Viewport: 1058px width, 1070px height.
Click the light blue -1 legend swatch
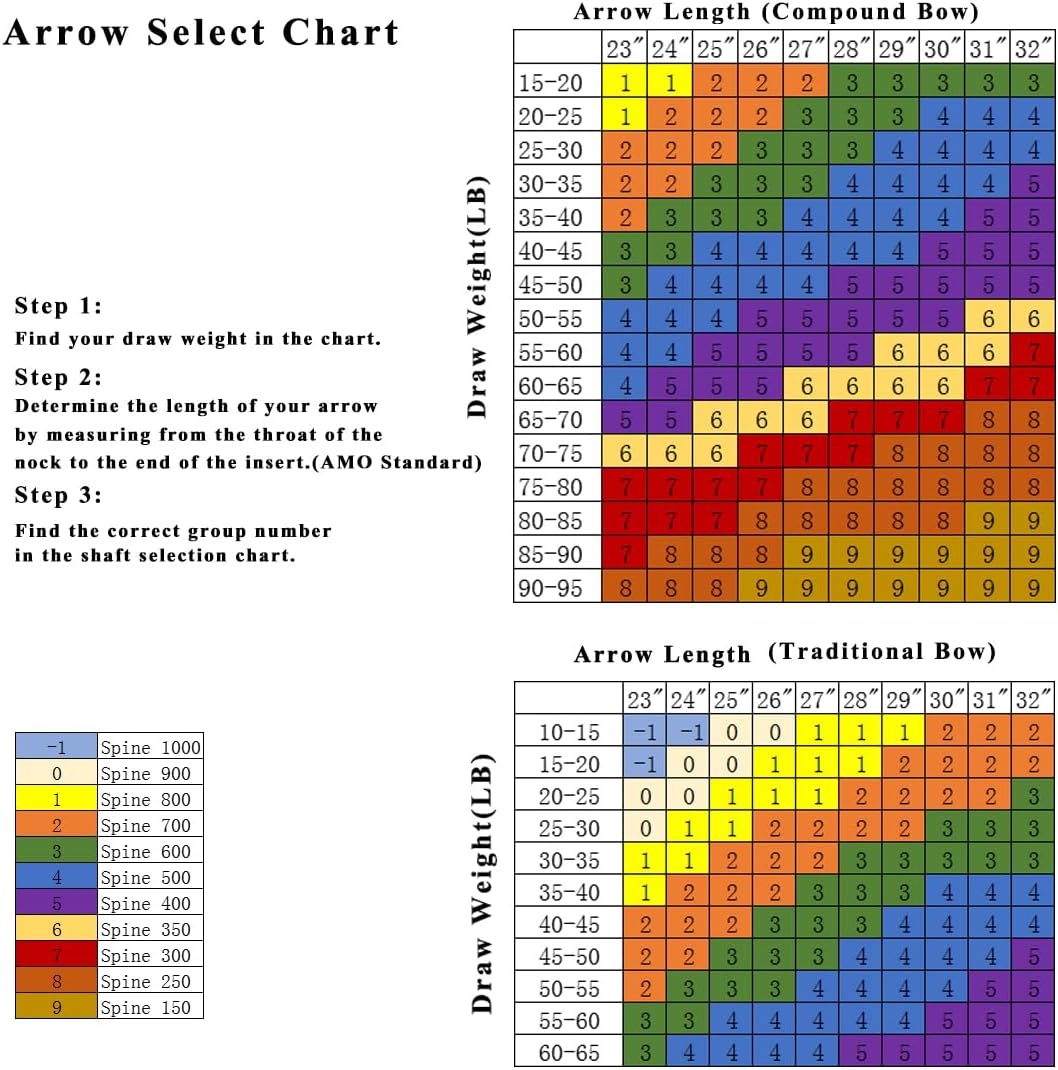[56, 747]
